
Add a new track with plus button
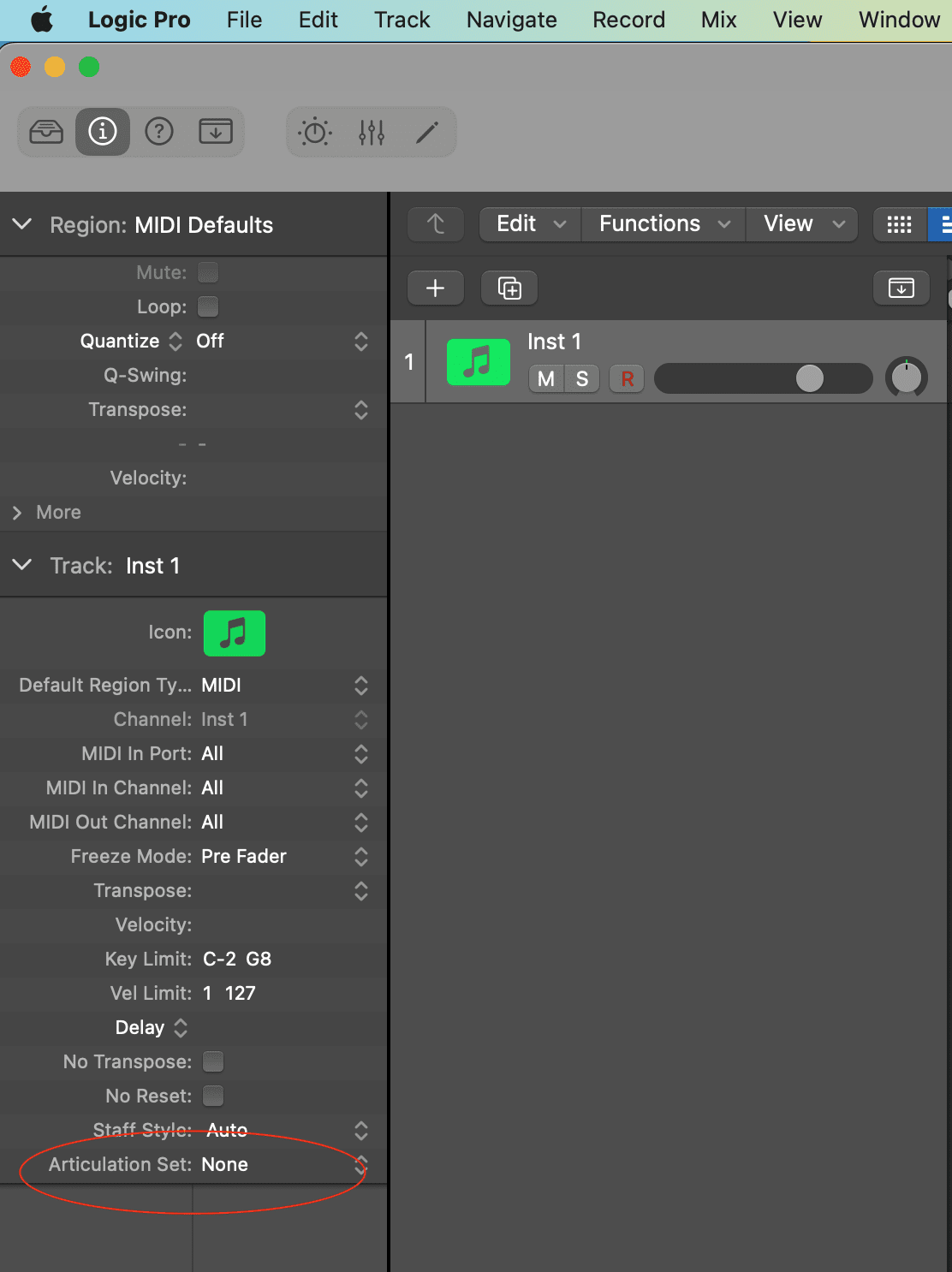[436, 288]
